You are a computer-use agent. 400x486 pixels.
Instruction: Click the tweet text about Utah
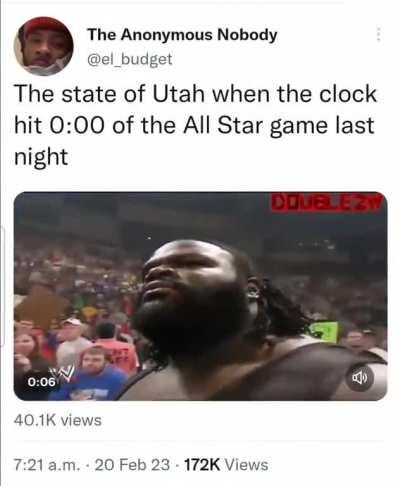[x=195, y=125]
